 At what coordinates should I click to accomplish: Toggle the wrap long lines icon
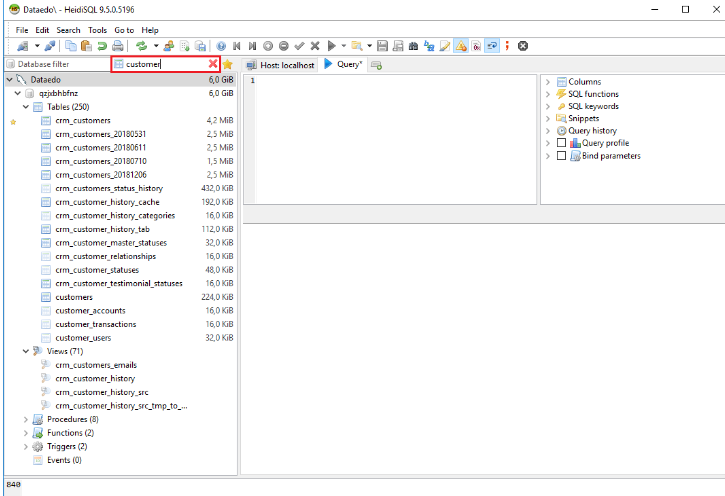pos(492,46)
